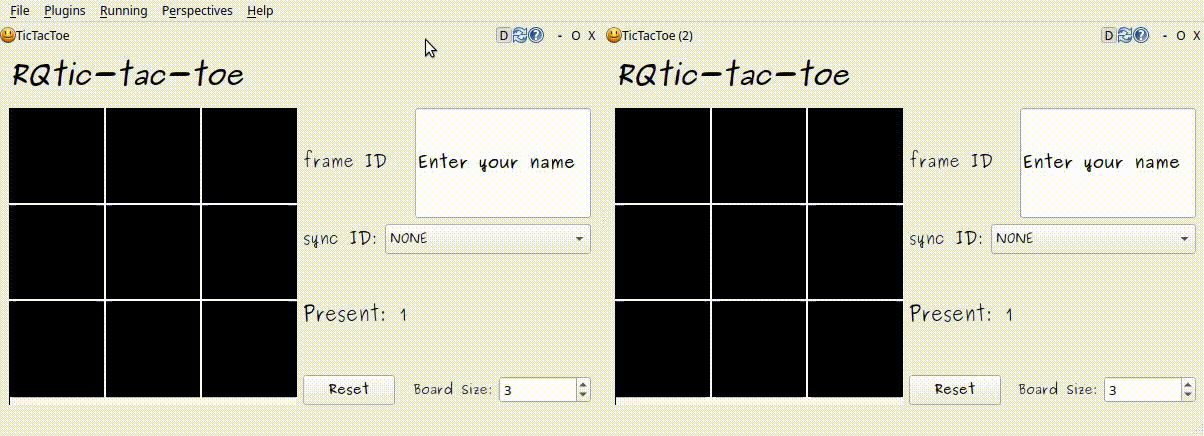Mark the top-right cell of the TicTacToe (2) board
The width and height of the screenshot is (1204, 436).
tap(856, 155)
